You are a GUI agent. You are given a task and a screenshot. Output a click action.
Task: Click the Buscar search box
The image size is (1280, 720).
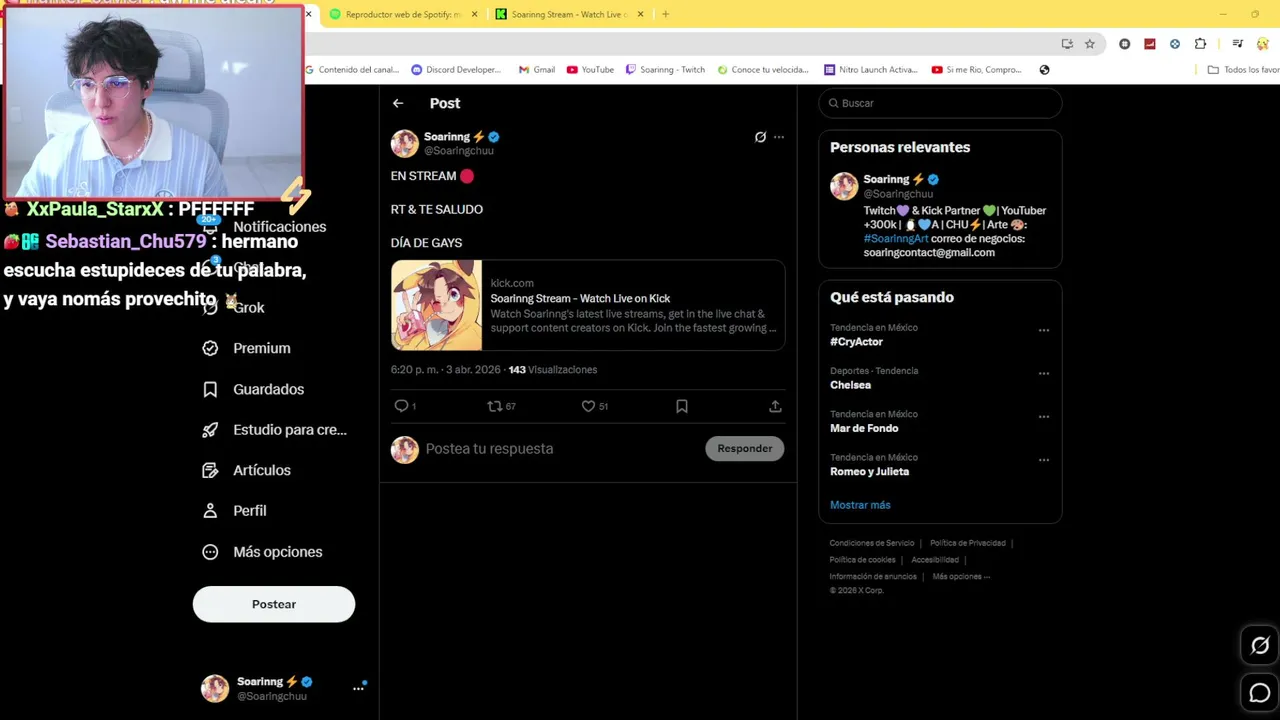[940, 103]
